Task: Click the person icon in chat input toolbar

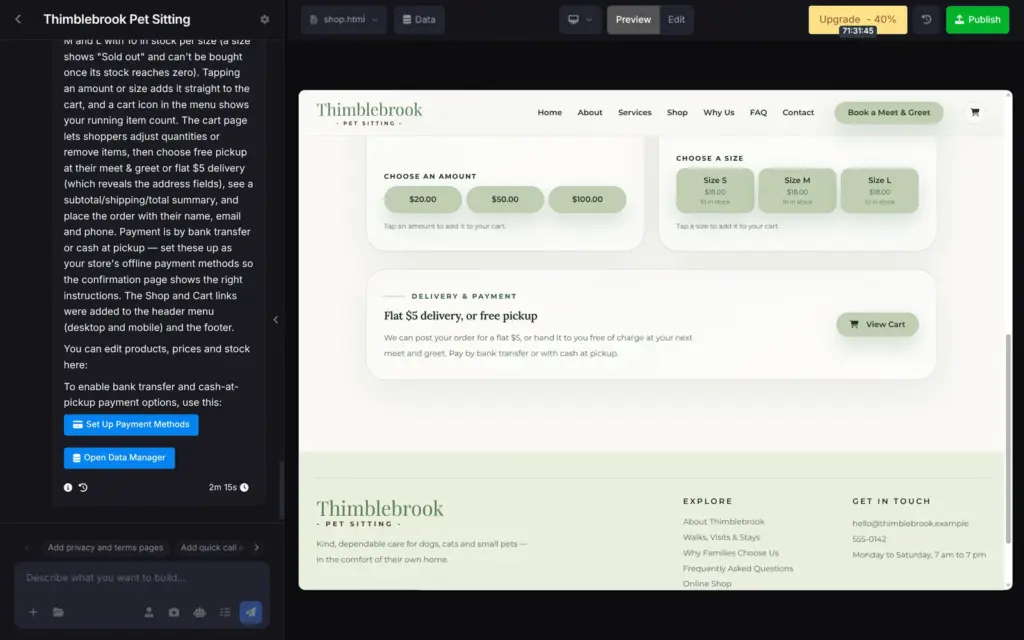Action: pos(149,612)
